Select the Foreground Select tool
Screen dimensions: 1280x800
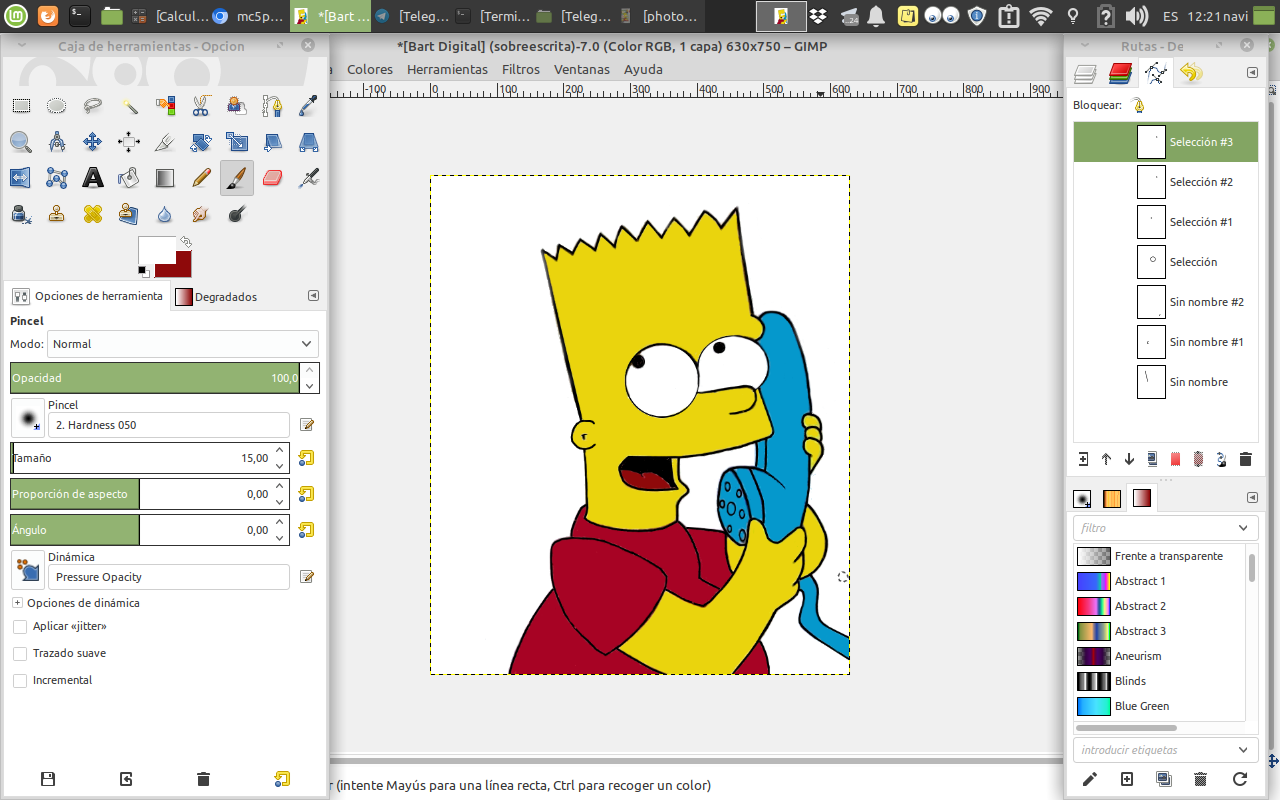click(237, 105)
